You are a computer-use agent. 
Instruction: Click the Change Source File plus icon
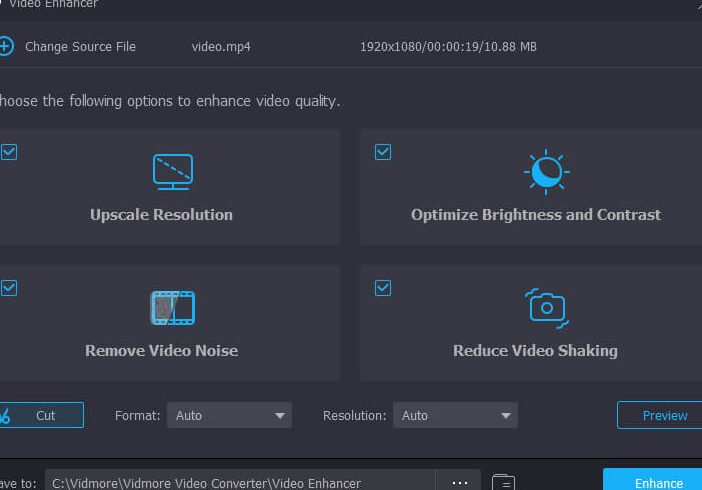pos(6,46)
